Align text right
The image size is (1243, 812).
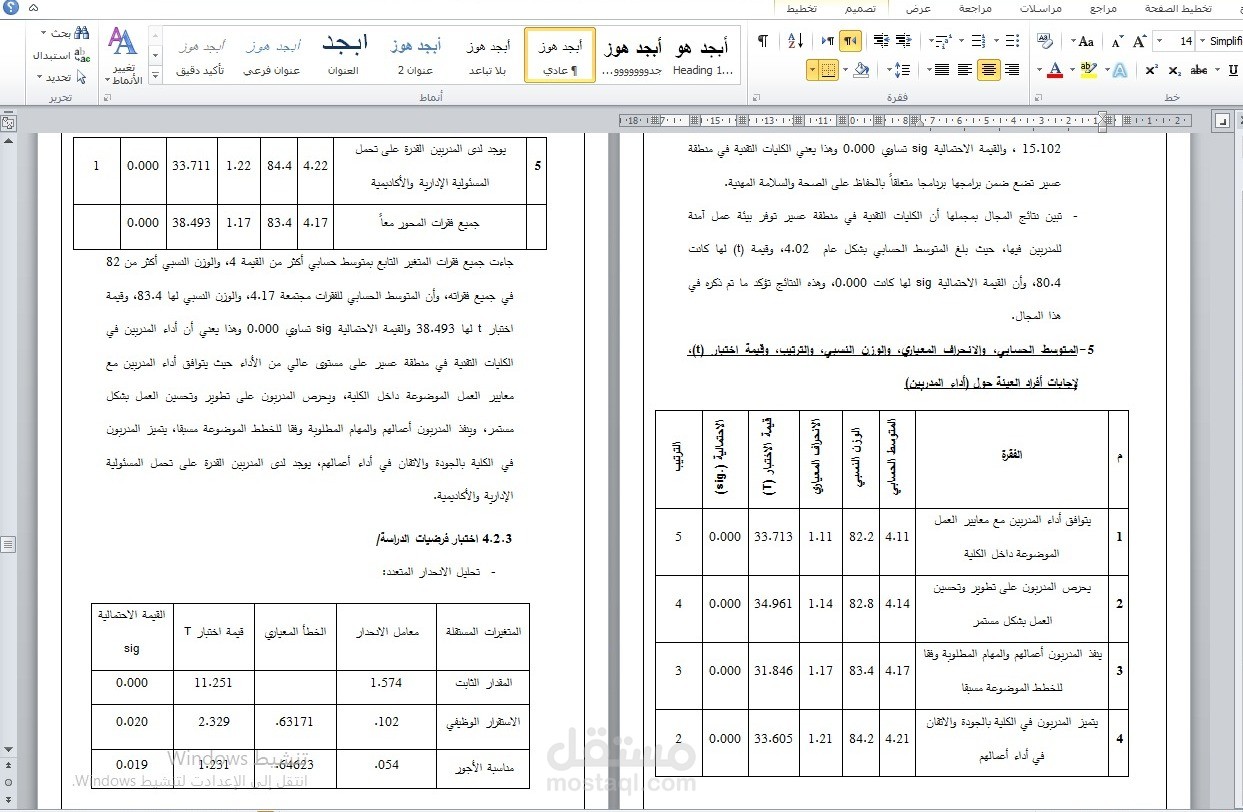click(1012, 70)
